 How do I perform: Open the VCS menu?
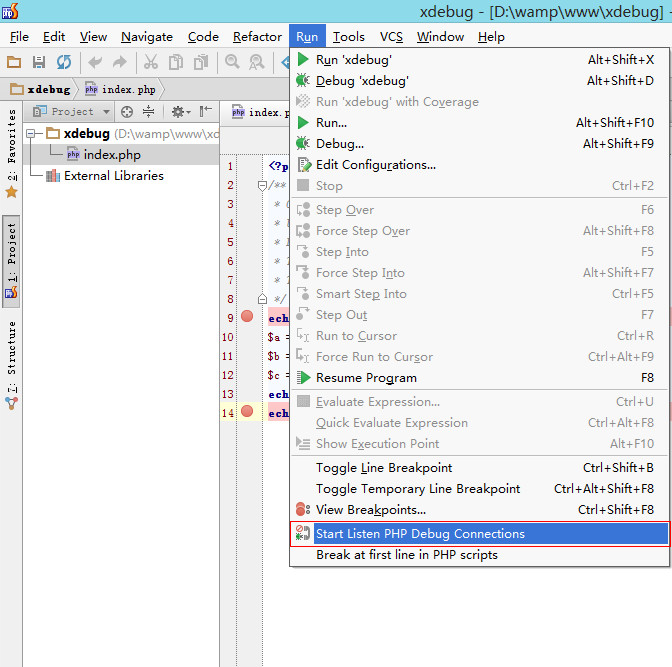391,37
